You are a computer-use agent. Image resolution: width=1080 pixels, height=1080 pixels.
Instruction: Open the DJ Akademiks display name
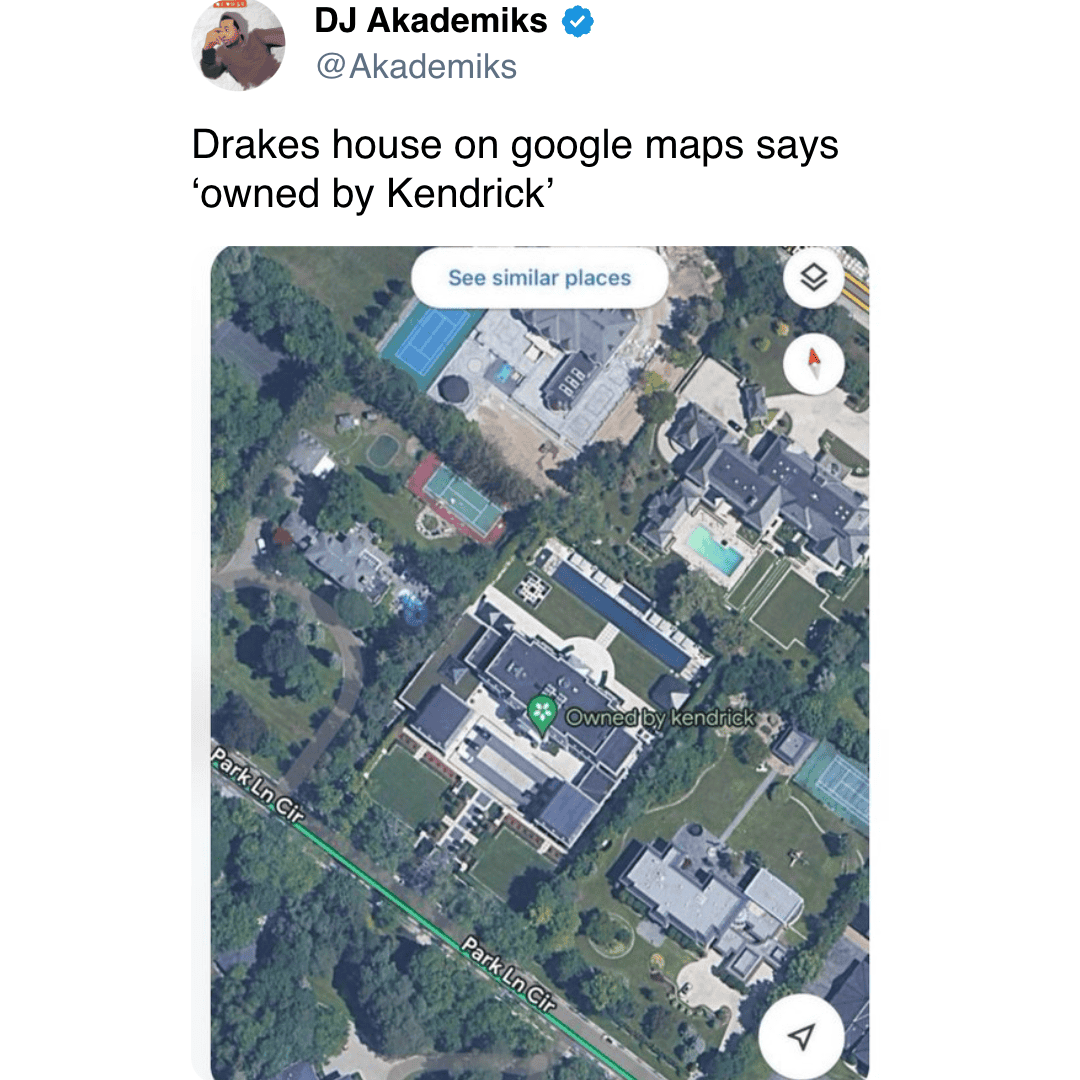pyautogui.click(x=430, y=21)
